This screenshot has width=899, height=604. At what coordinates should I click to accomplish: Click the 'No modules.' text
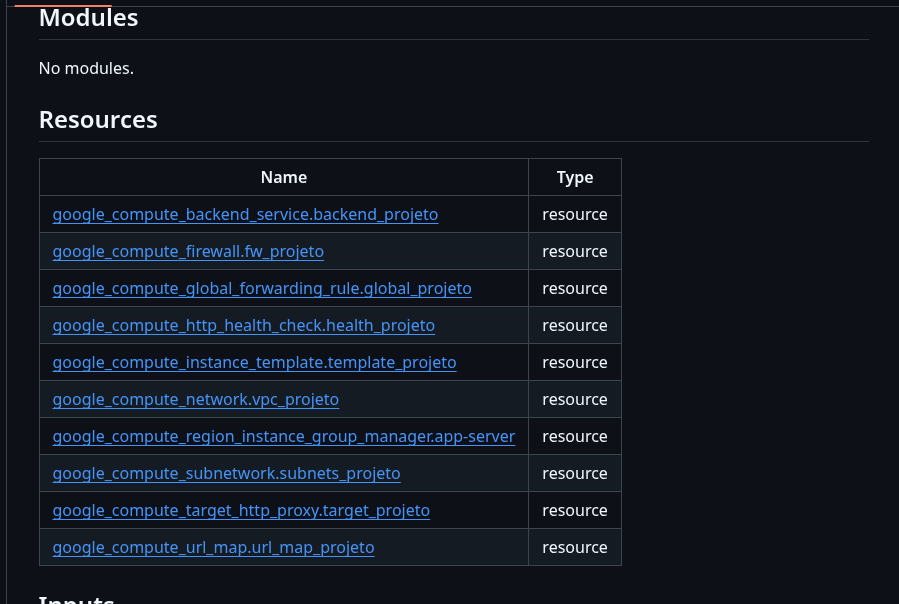[86, 68]
